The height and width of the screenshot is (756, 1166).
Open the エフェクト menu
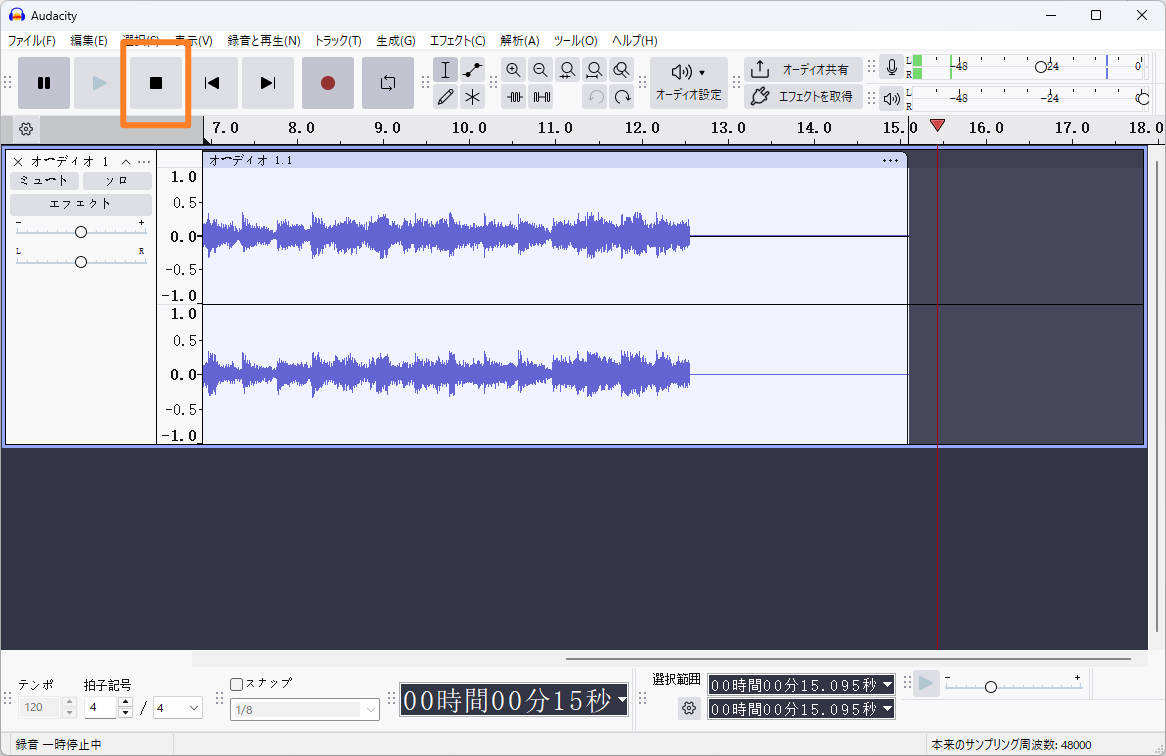point(457,41)
